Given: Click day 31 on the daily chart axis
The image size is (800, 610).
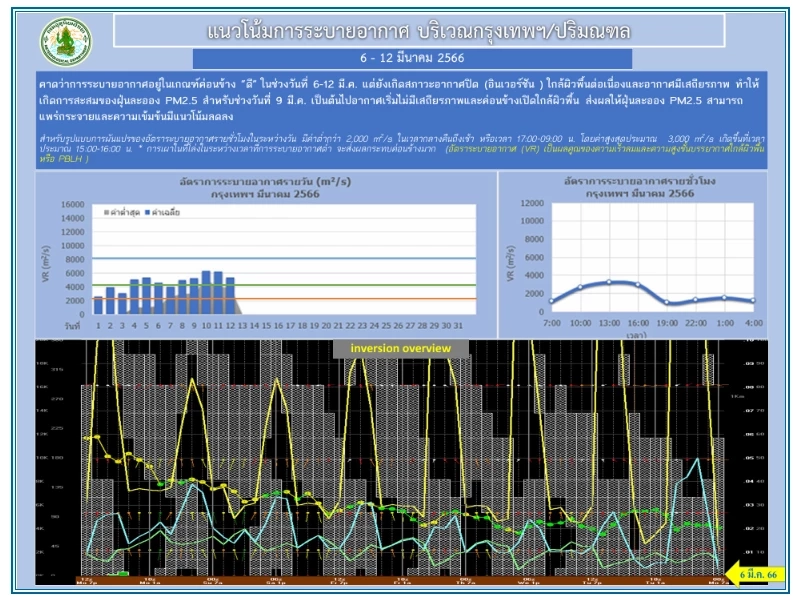Looking at the screenshot, I should [458, 325].
